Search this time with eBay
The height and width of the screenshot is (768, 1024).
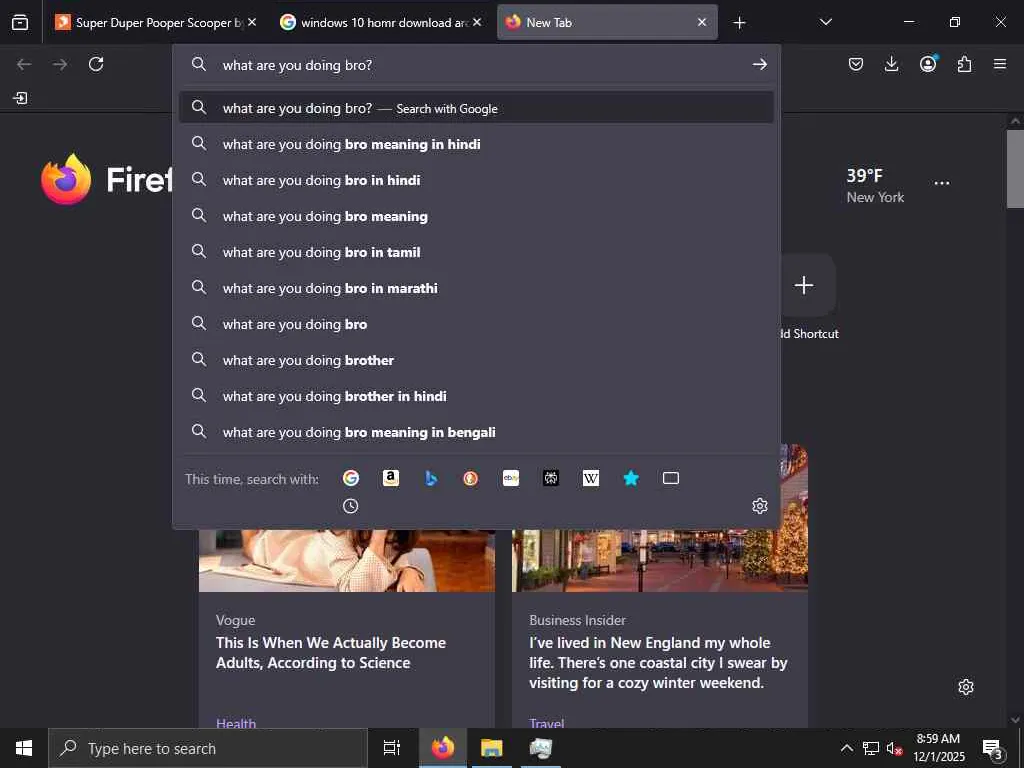pyautogui.click(x=511, y=478)
